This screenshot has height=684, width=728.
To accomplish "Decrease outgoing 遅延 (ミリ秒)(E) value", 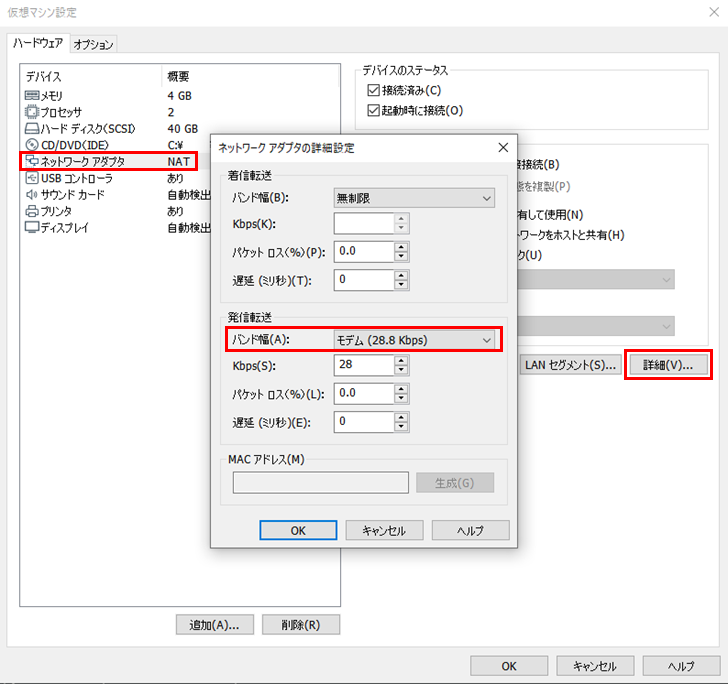I will pos(401,427).
